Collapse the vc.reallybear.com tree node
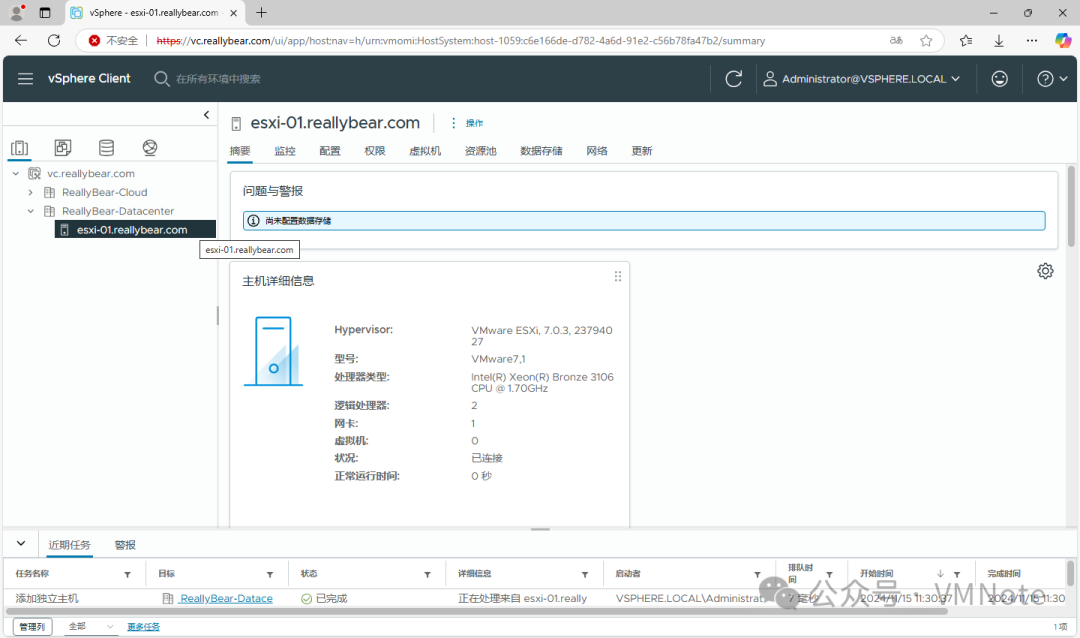The width and height of the screenshot is (1080, 638). click(16, 174)
